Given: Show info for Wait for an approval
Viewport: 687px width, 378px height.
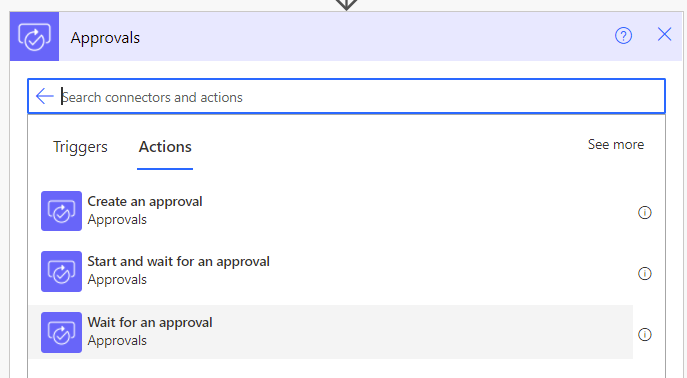Looking at the screenshot, I should 645,335.
